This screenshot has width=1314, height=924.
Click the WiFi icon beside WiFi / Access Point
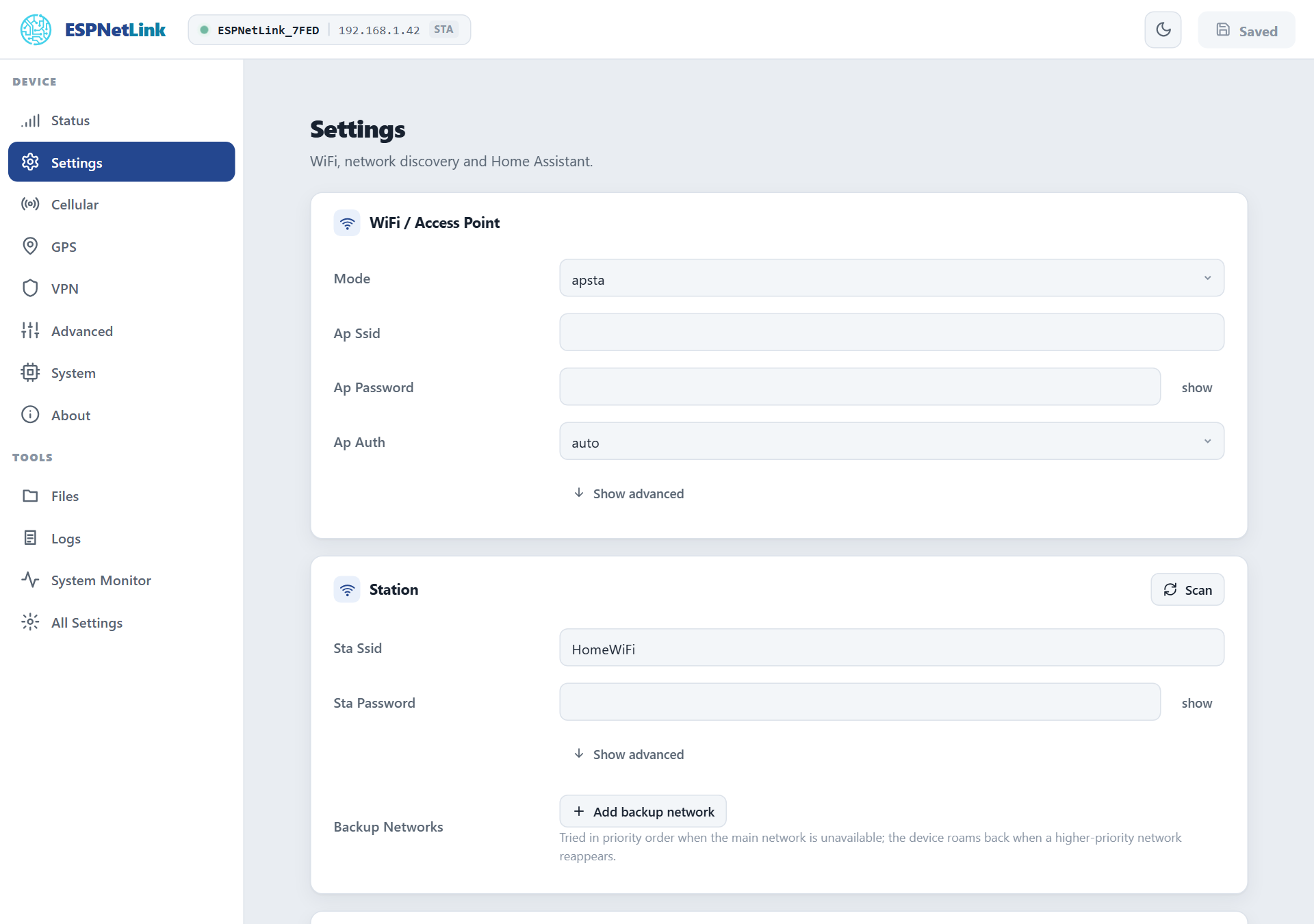tap(347, 223)
